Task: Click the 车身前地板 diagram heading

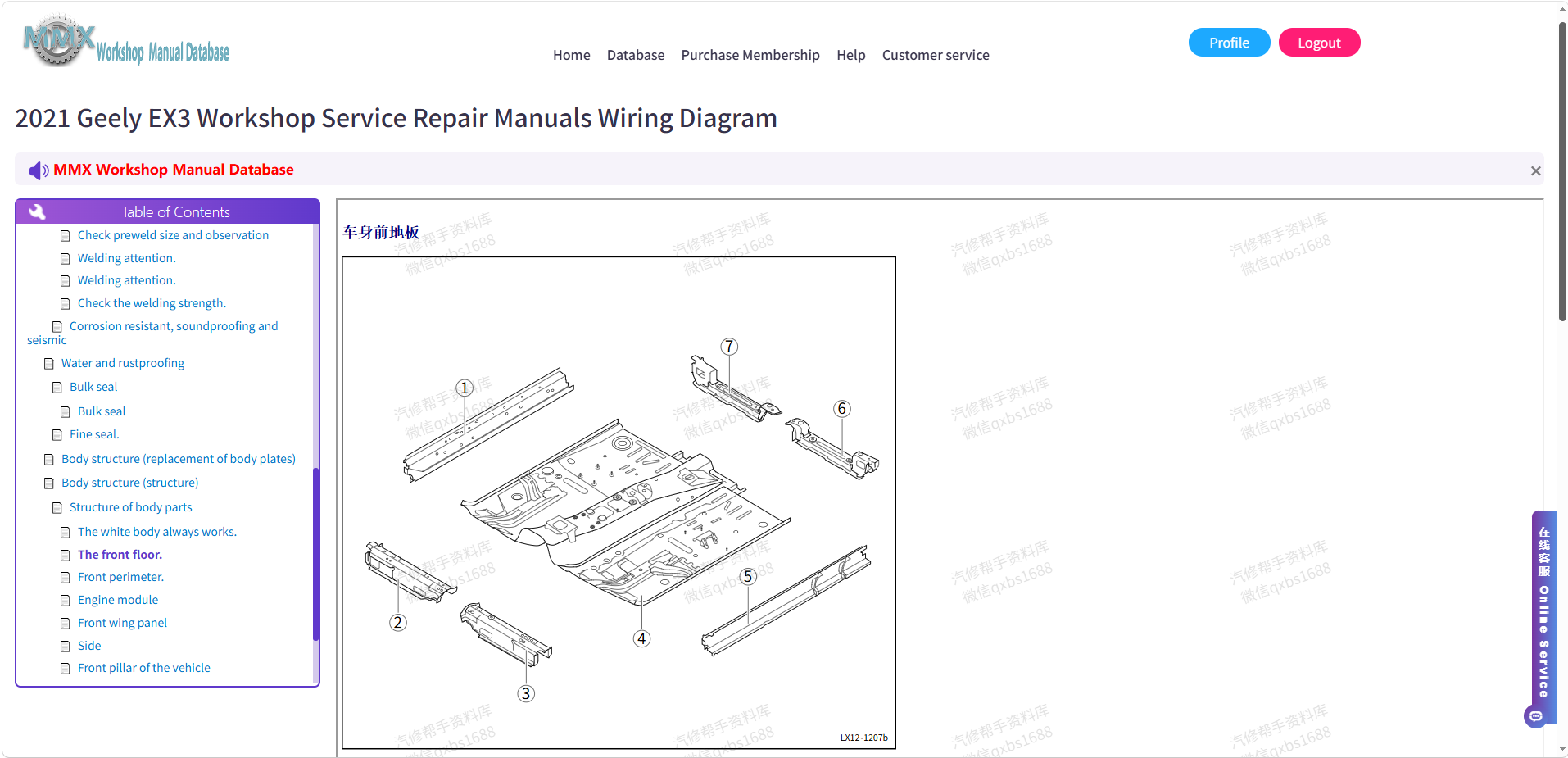Action: [381, 233]
